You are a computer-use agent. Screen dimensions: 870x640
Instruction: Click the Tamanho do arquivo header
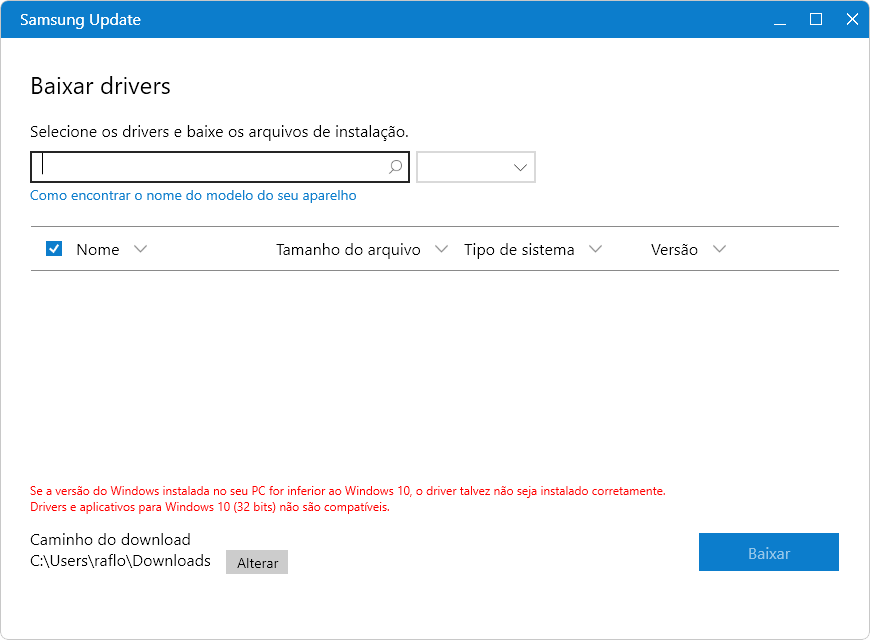coord(348,250)
